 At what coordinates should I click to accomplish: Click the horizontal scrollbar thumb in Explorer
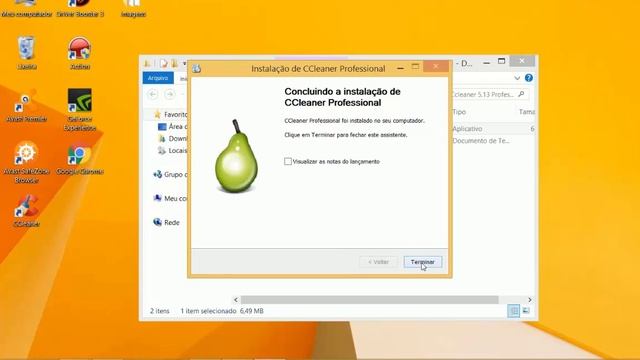[x=369, y=300]
